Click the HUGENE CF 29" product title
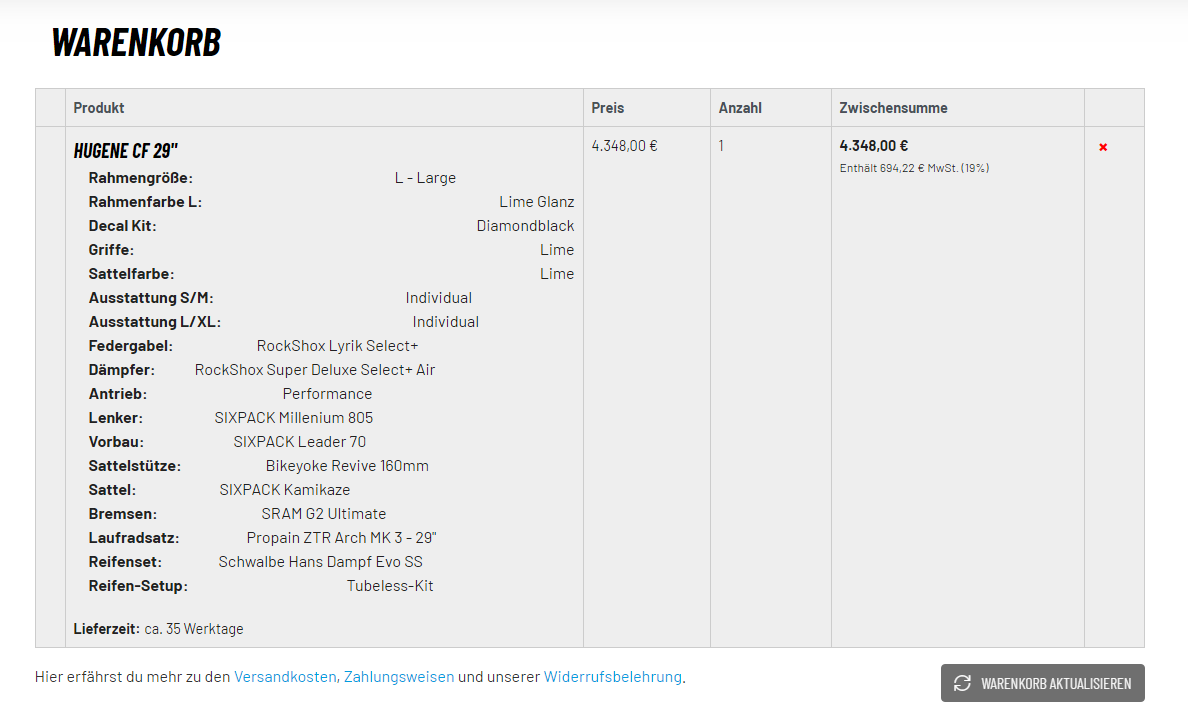The image size is (1188, 707). pos(126,151)
